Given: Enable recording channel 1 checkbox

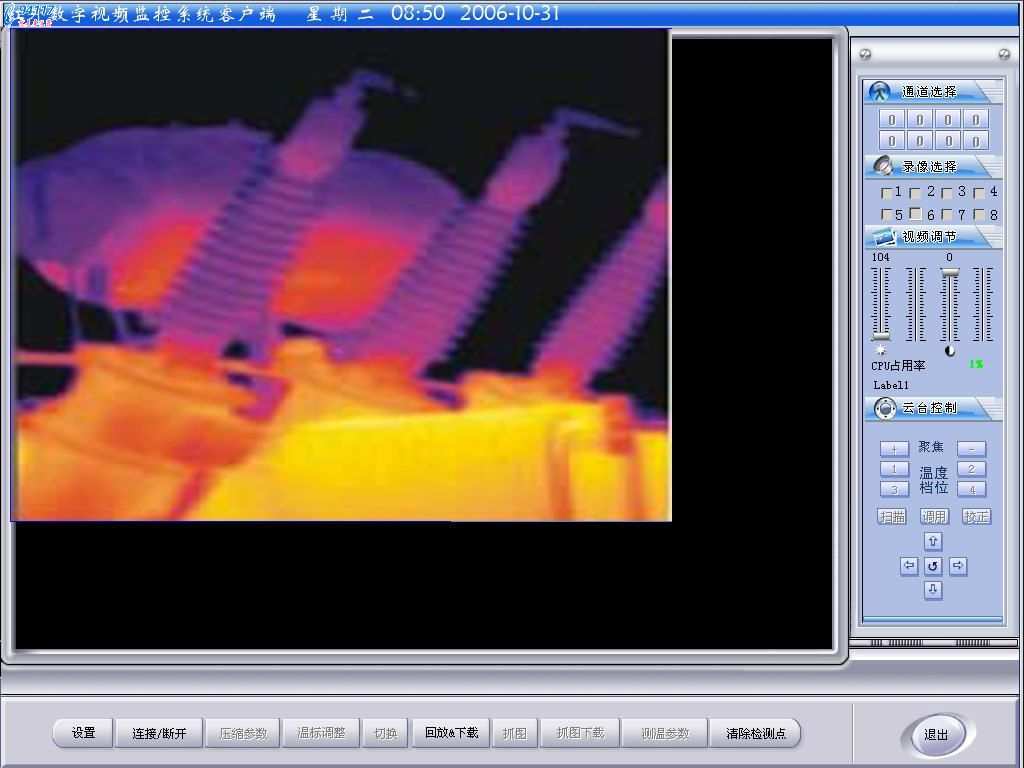Looking at the screenshot, I should (x=886, y=193).
